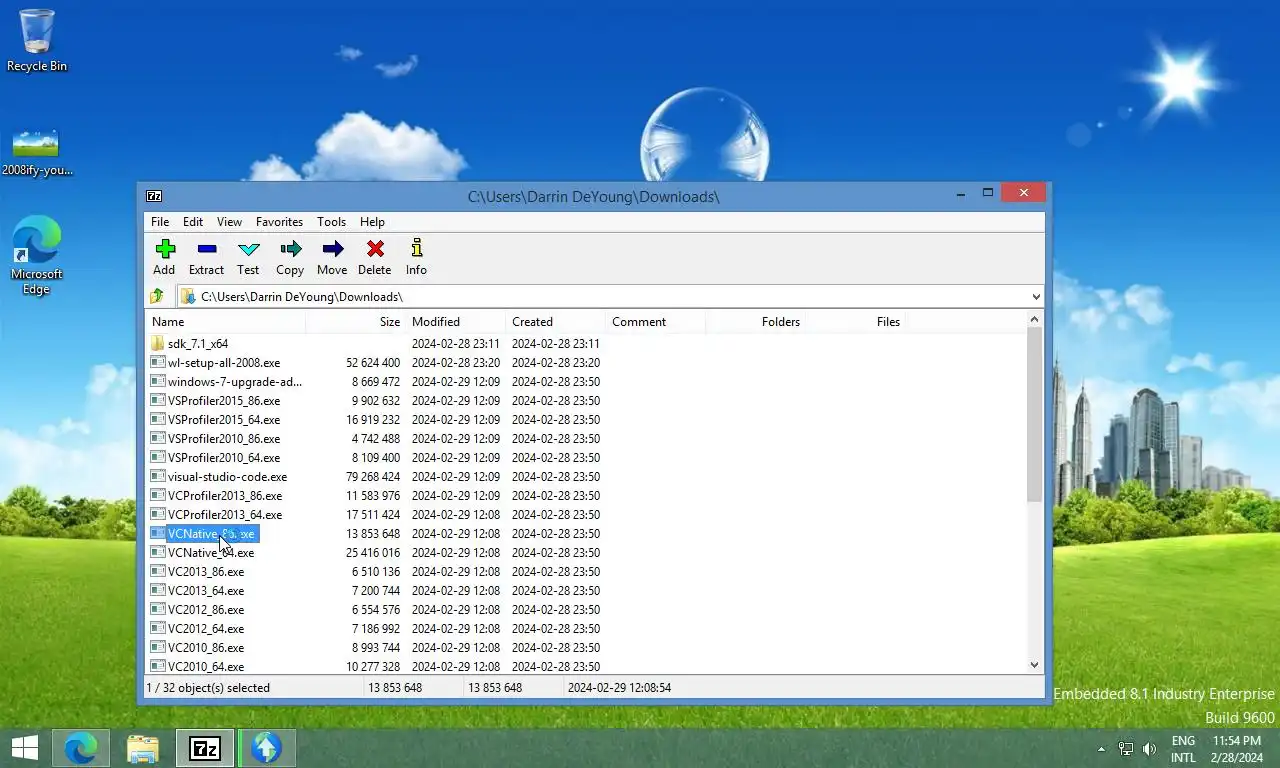Click the ENG INTL language indicator

[1183, 748]
